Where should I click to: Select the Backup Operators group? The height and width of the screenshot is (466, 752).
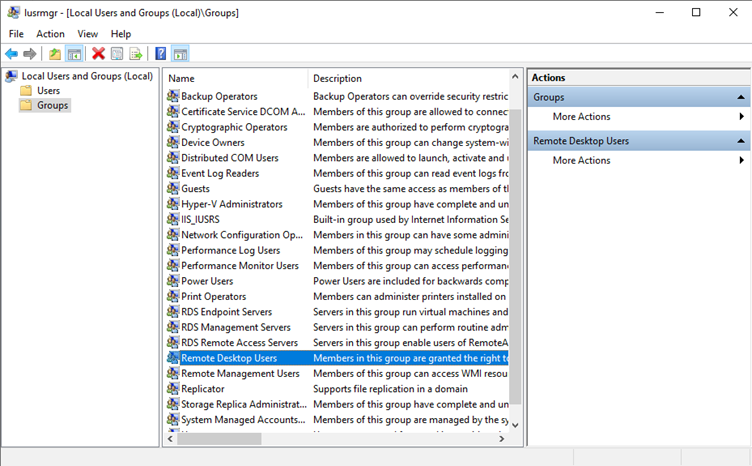[219, 96]
